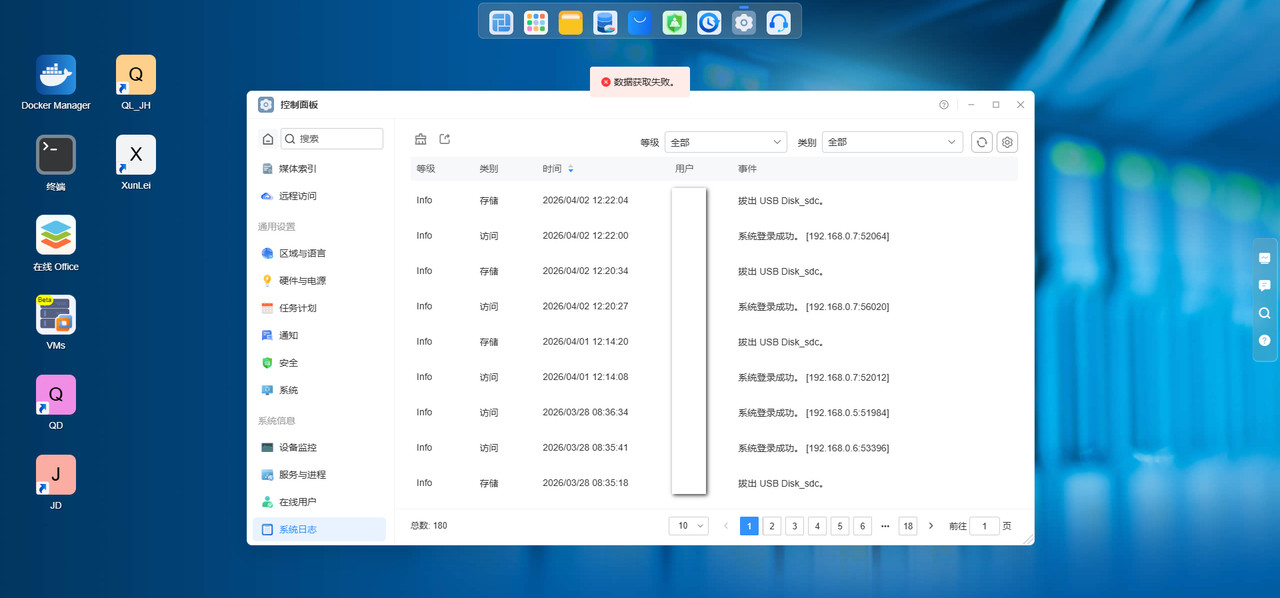Image resolution: width=1280 pixels, height=598 pixels.
Task: Open 服务与进程 in sidebar
Action: 319,475
